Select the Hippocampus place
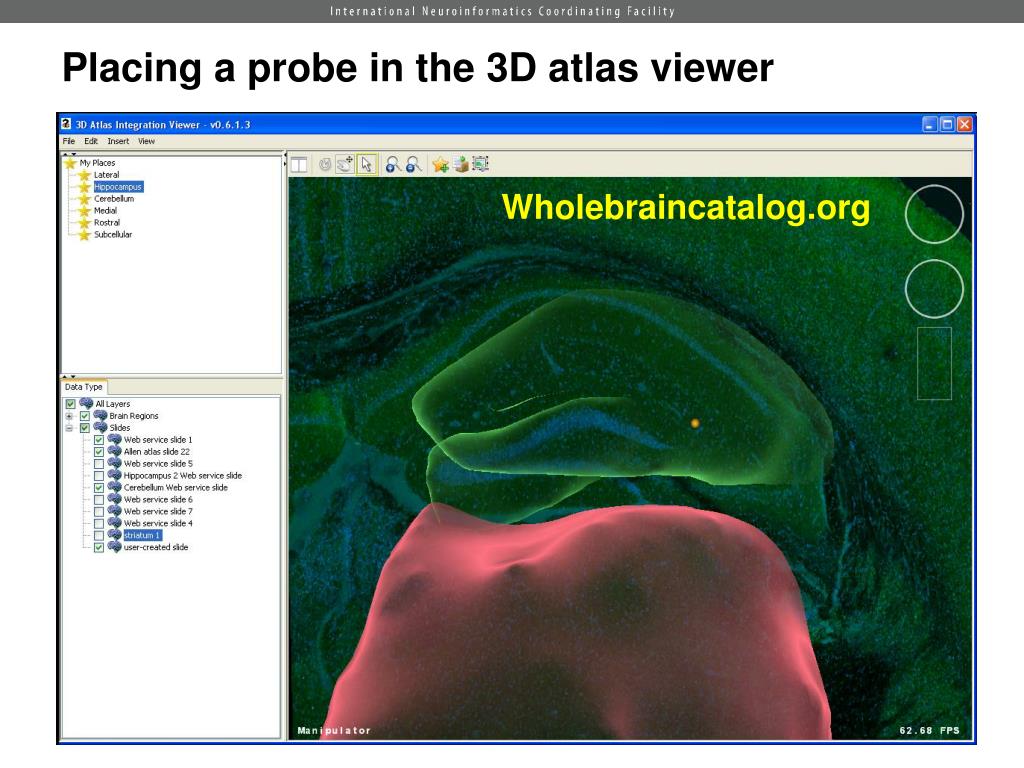This screenshot has width=1024, height=768. 118,187
